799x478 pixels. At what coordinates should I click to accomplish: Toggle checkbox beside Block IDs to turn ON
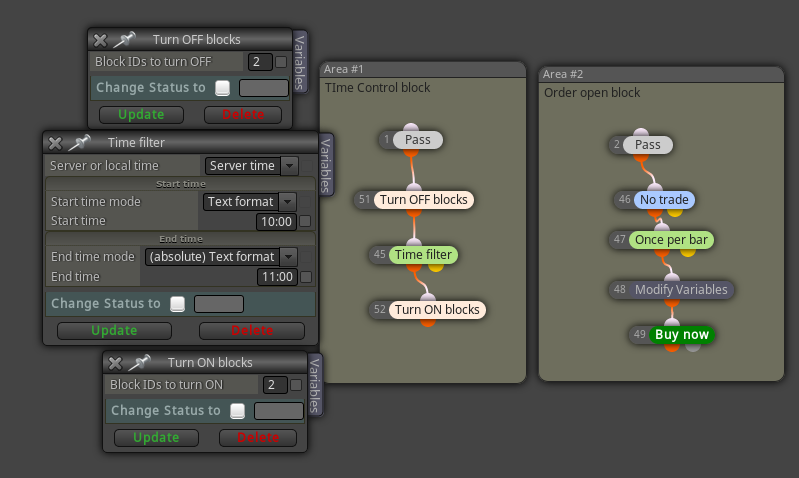click(296, 385)
